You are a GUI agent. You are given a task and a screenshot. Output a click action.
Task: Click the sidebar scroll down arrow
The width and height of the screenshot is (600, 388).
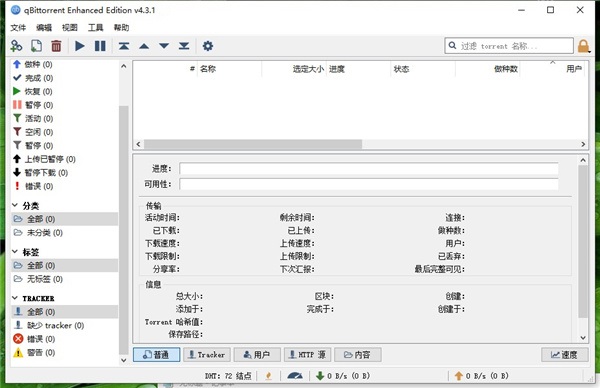(x=124, y=360)
